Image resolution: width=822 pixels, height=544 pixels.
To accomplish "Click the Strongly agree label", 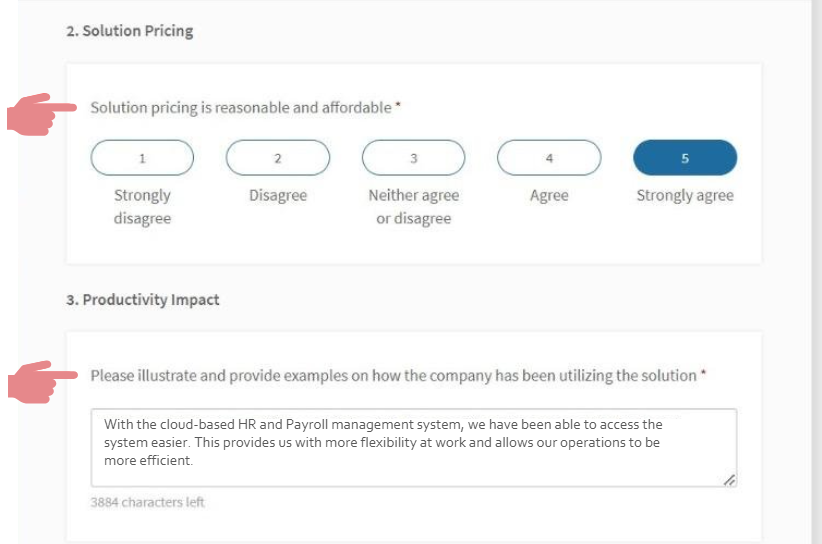I will pyautogui.click(x=685, y=195).
